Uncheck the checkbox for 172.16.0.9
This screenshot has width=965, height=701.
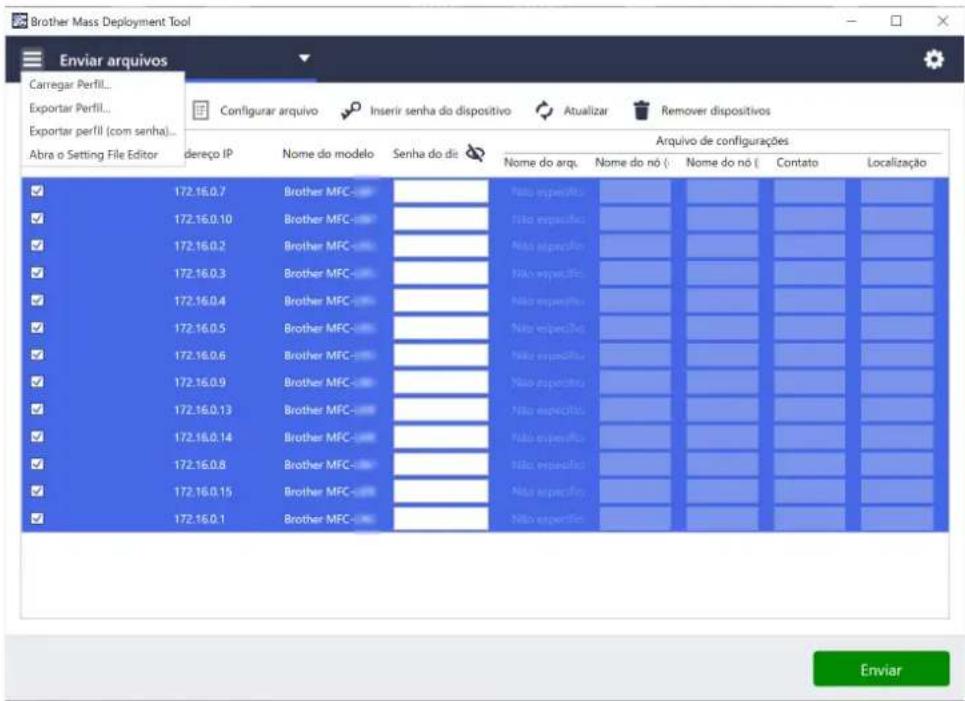(37, 382)
